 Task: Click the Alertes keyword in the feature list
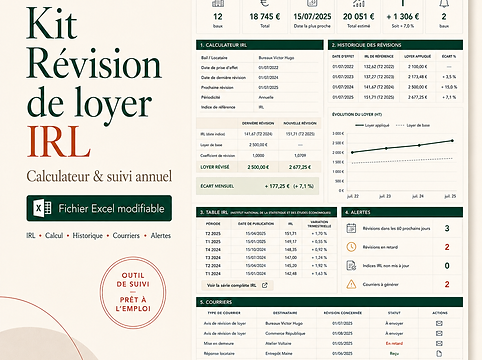point(161,235)
